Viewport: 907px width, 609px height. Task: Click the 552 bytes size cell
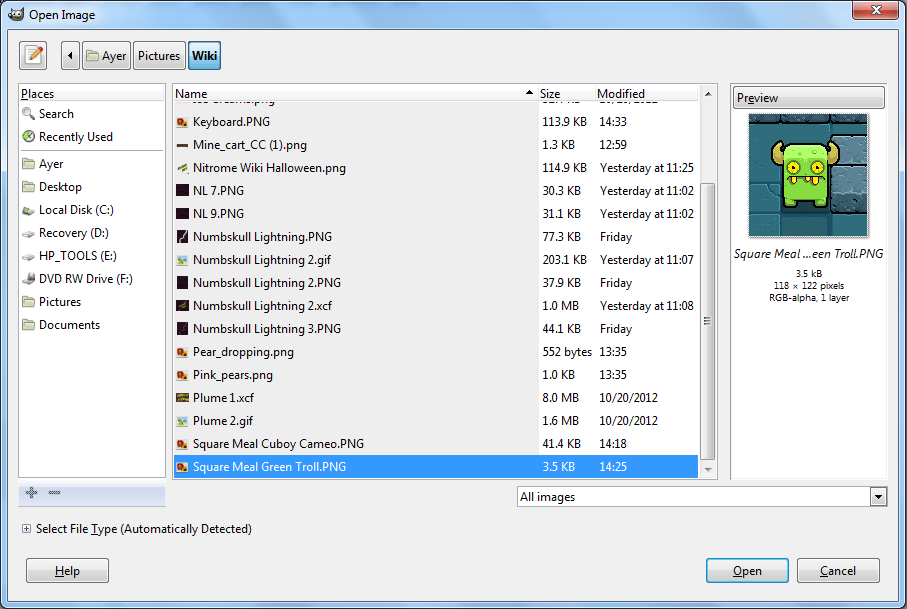(567, 352)
